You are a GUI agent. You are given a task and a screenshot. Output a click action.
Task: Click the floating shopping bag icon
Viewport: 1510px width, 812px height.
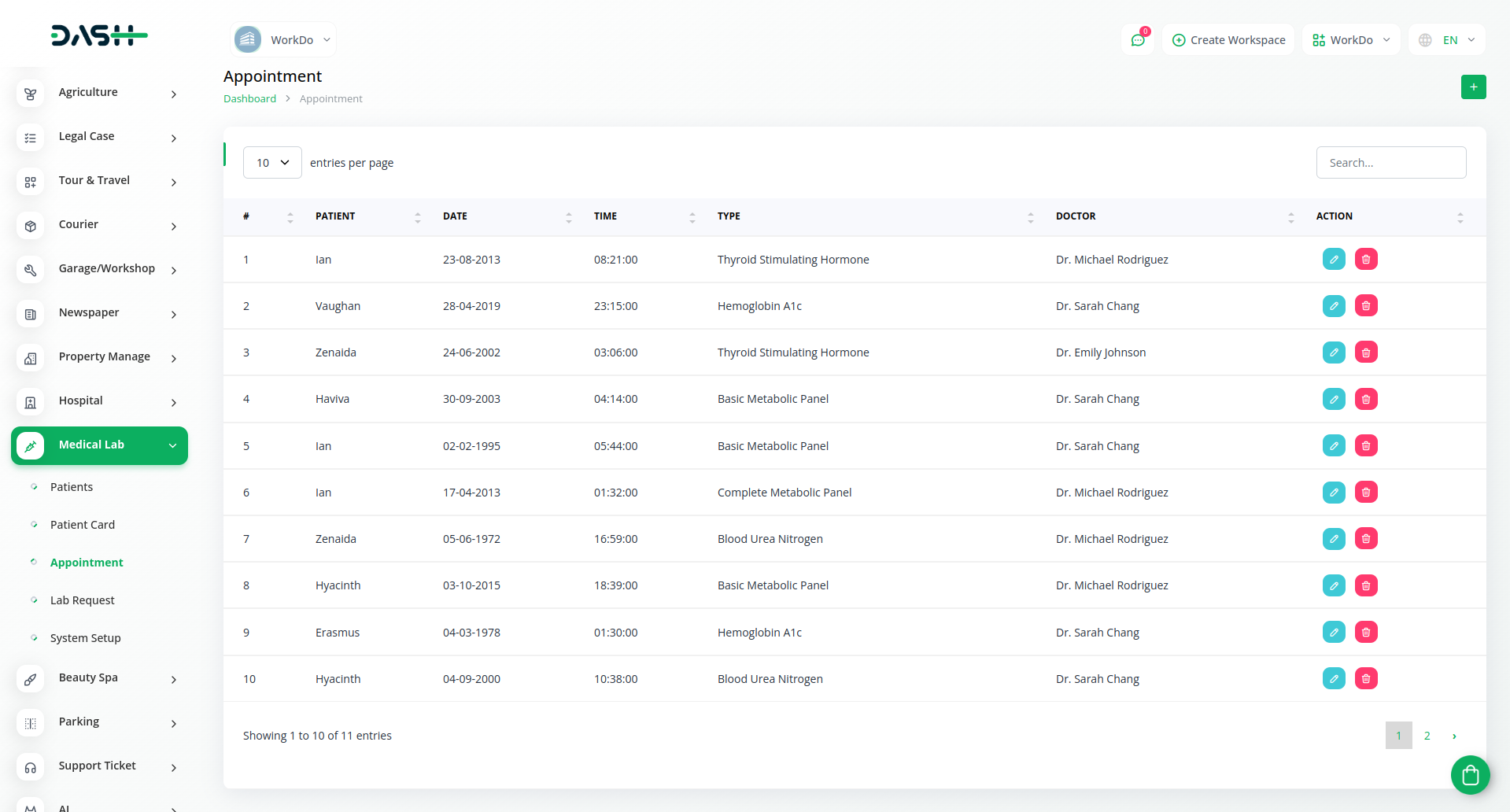pyautogui.click(x=1470, y=776)
